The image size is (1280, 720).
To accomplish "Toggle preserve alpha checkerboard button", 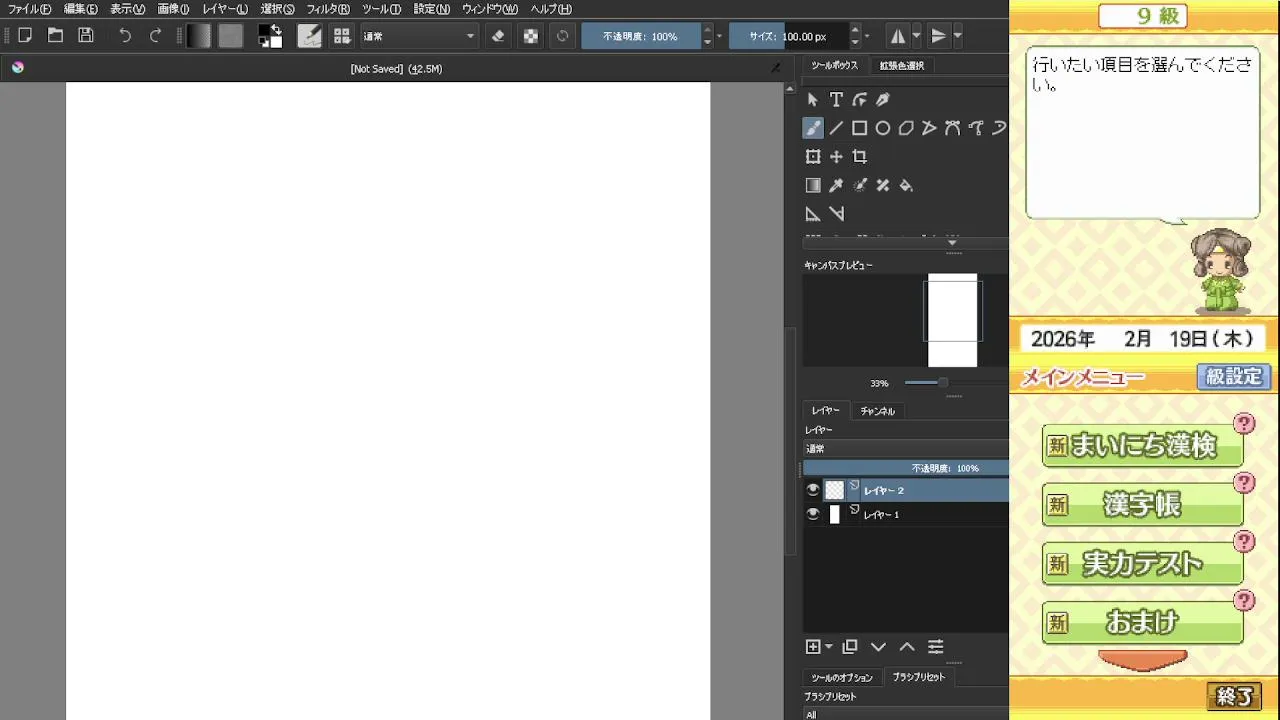I will point(531,36).
